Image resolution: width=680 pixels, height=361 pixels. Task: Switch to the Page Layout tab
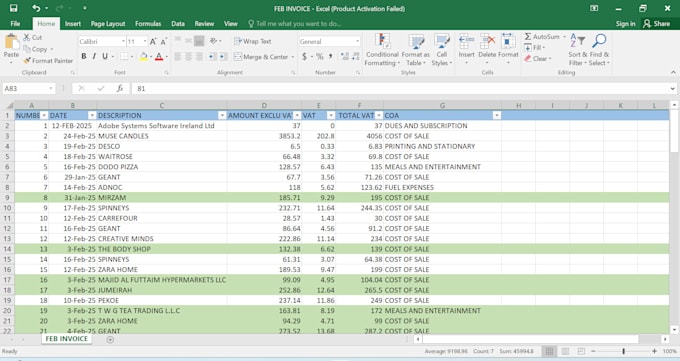(x=108, y=23)
